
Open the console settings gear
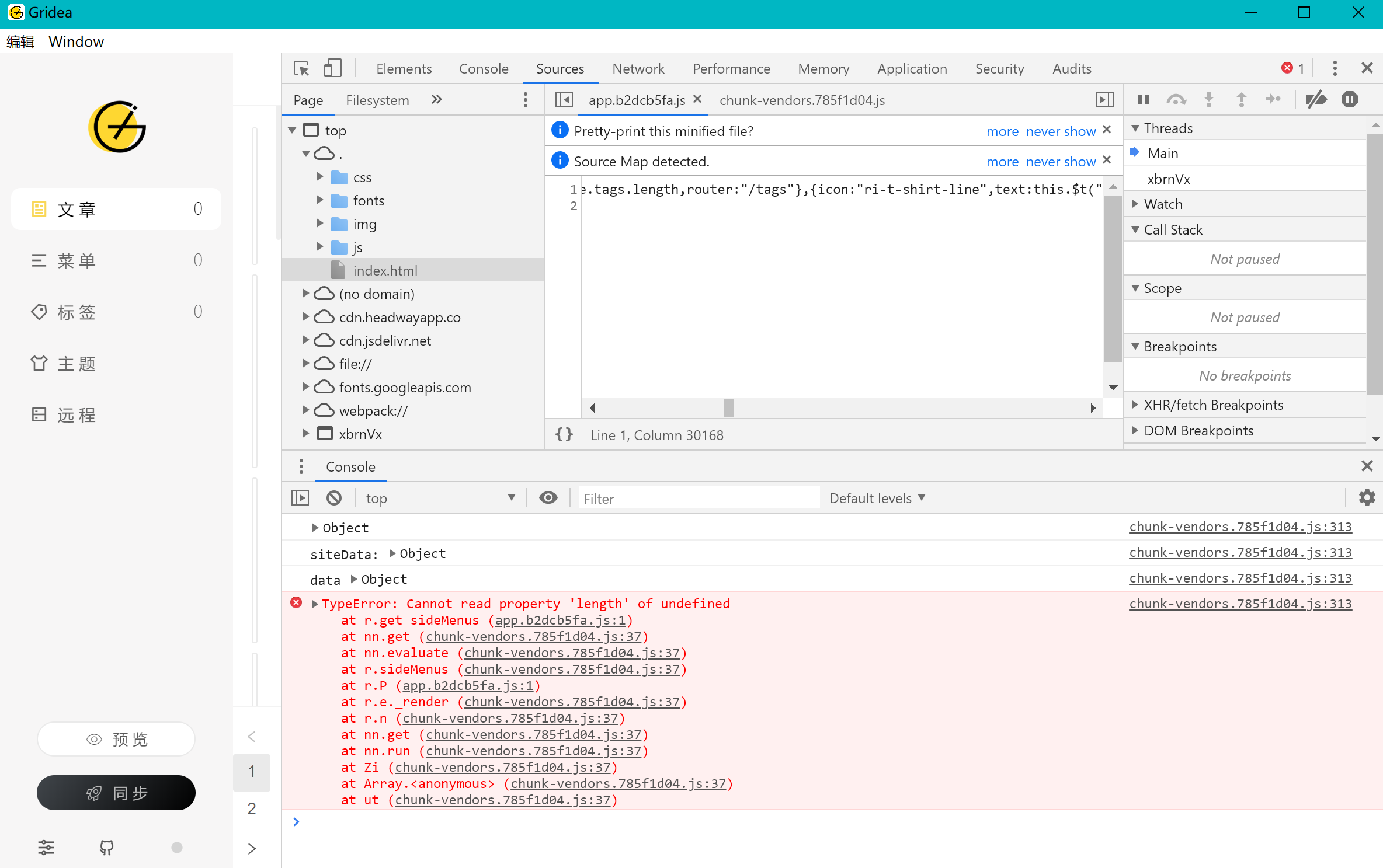click(1367, 497)
